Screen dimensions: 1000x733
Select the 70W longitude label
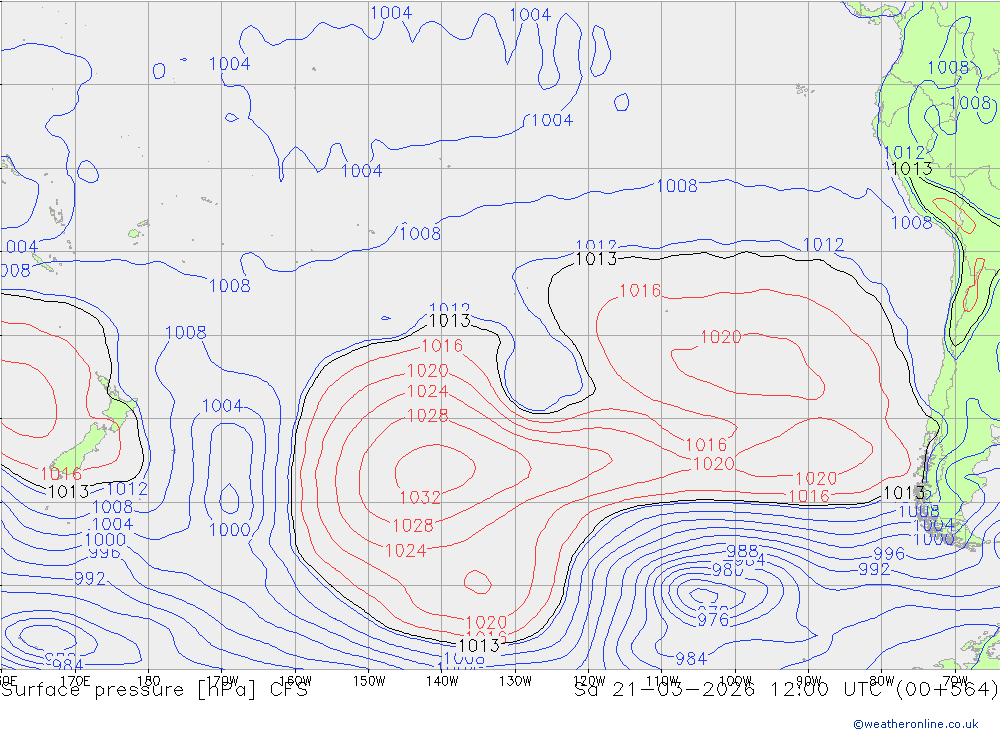click(x=955, y=681)
